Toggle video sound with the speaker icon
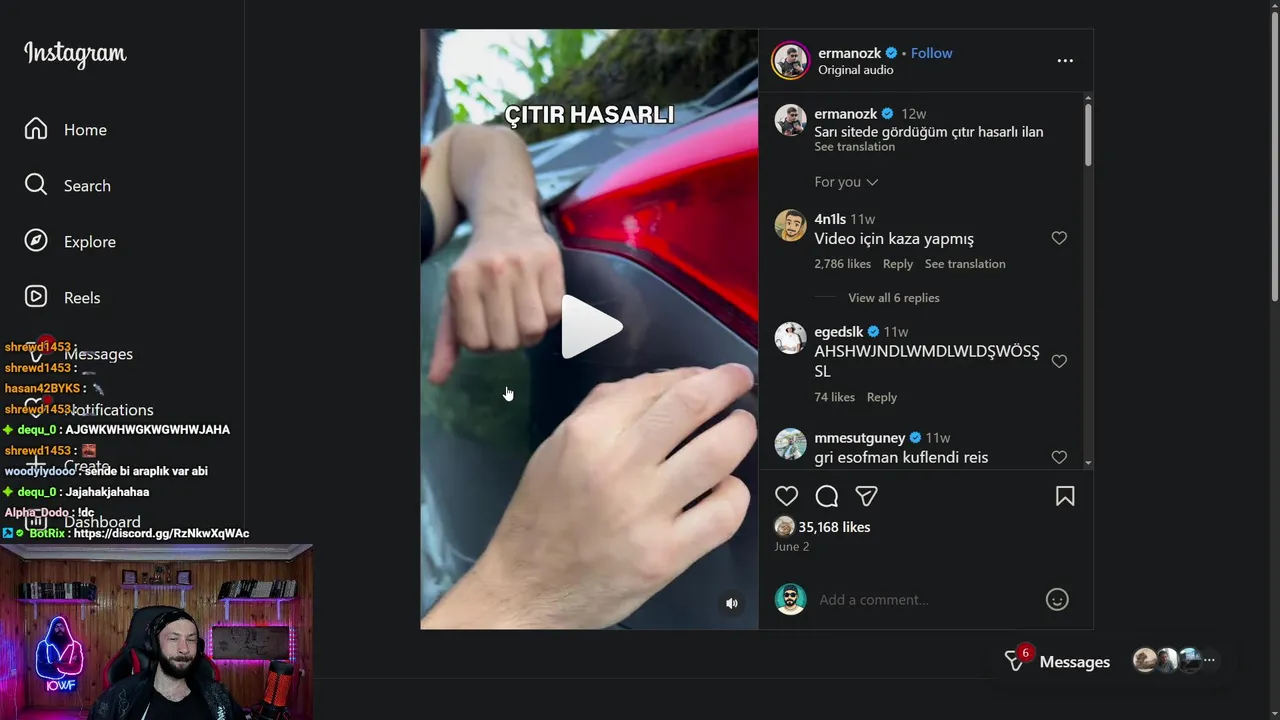 coord(732,603)
